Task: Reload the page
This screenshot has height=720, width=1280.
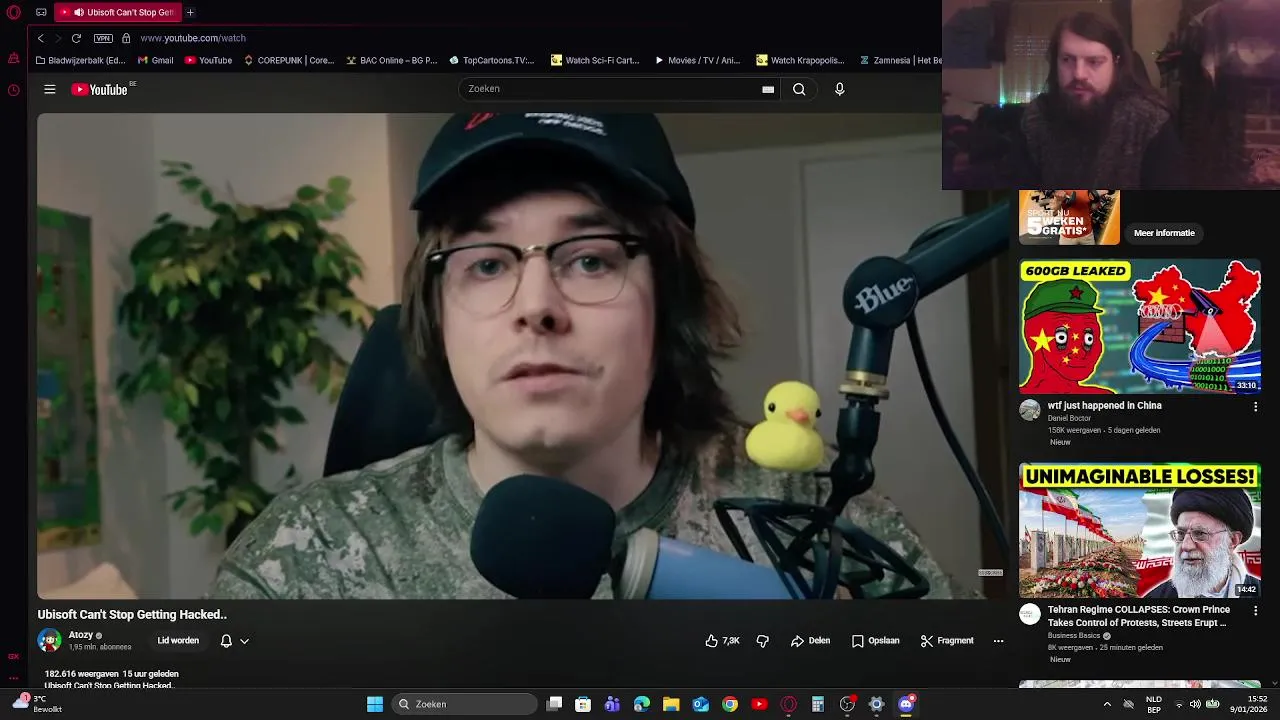Action: [x=76, y=38]
